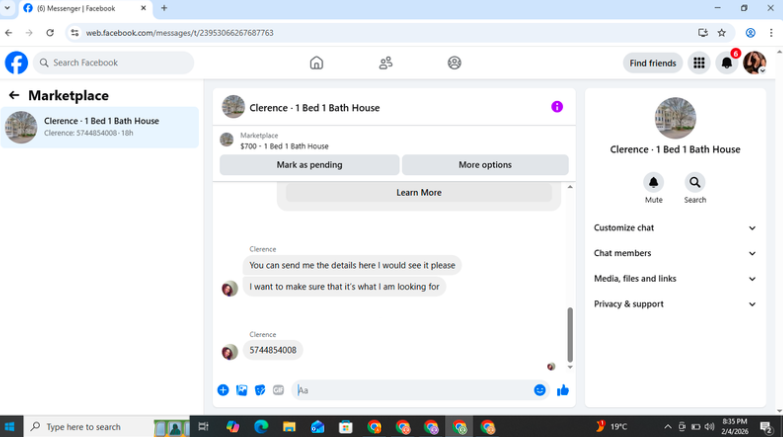Click chat scroll up arrow
Screen dimensions: 783x437
(x=570, y=187)
